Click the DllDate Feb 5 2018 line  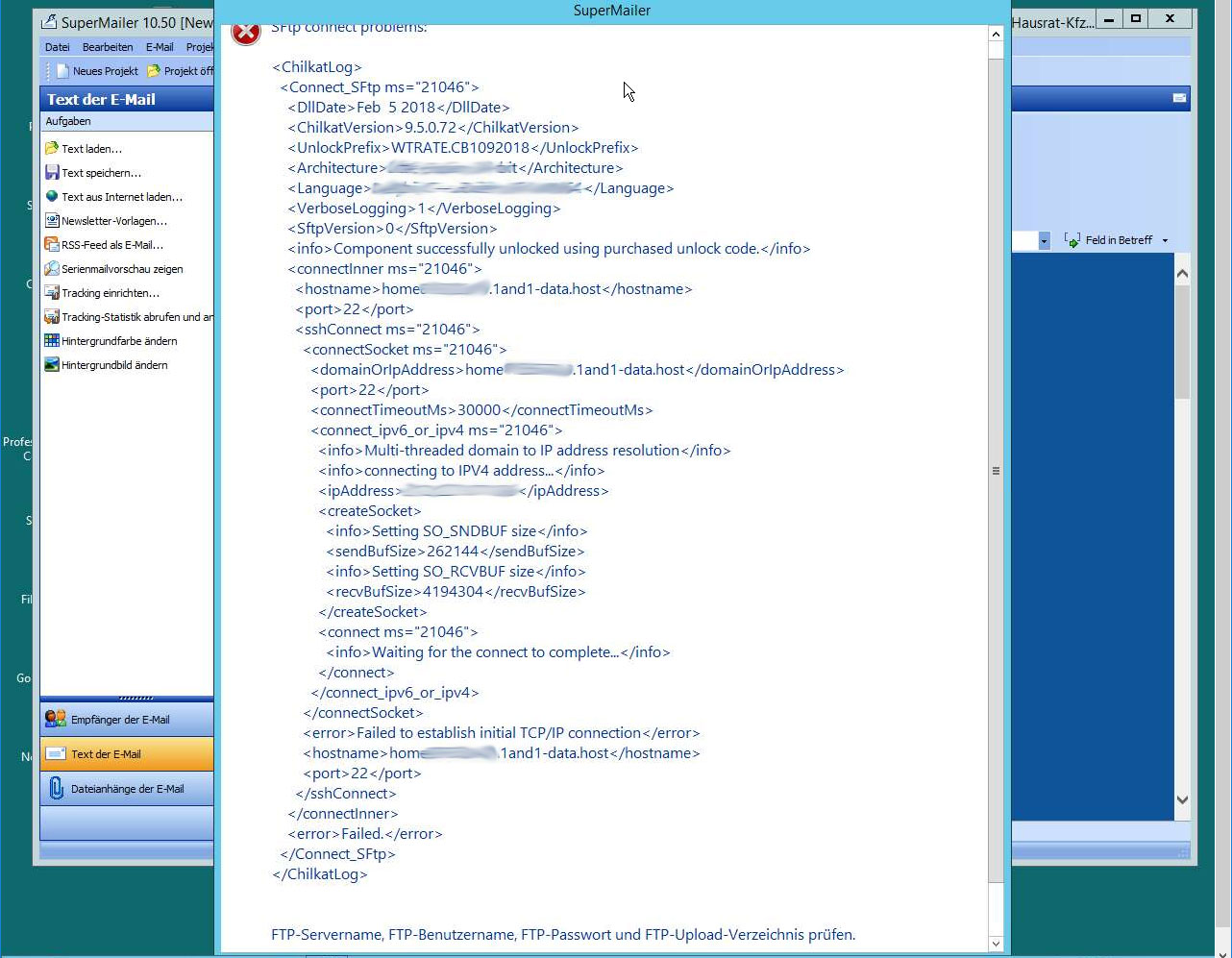(x=399, y=108)
